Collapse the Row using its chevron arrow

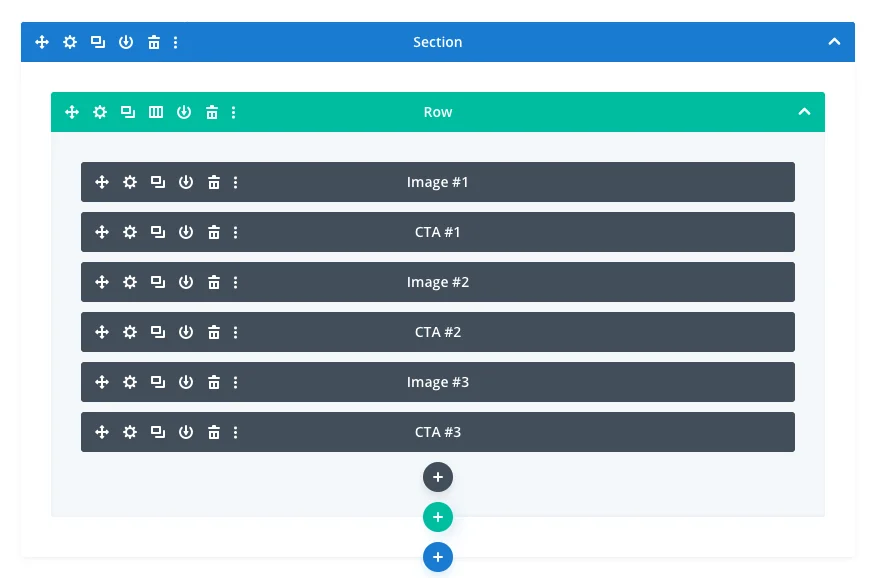(804, 112)
